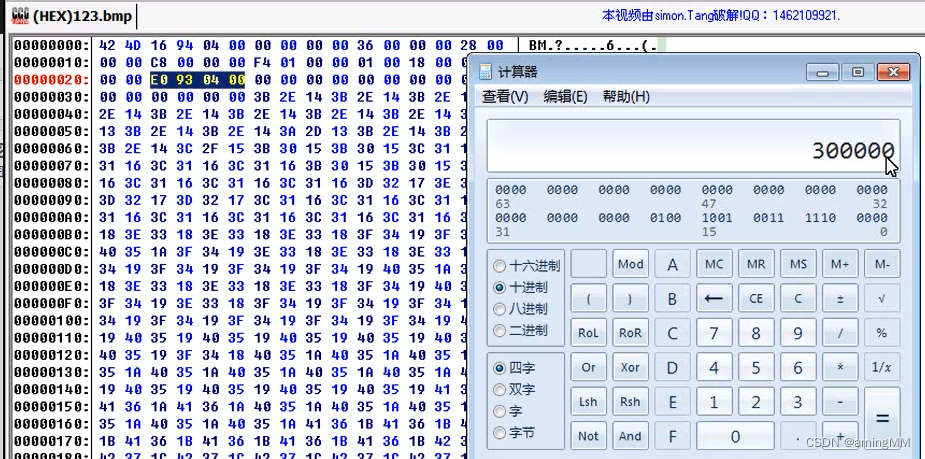Viewport: 925px width, 459px height.
Task: Click the Calculator app icon in title bar
Action: [486, 72]
